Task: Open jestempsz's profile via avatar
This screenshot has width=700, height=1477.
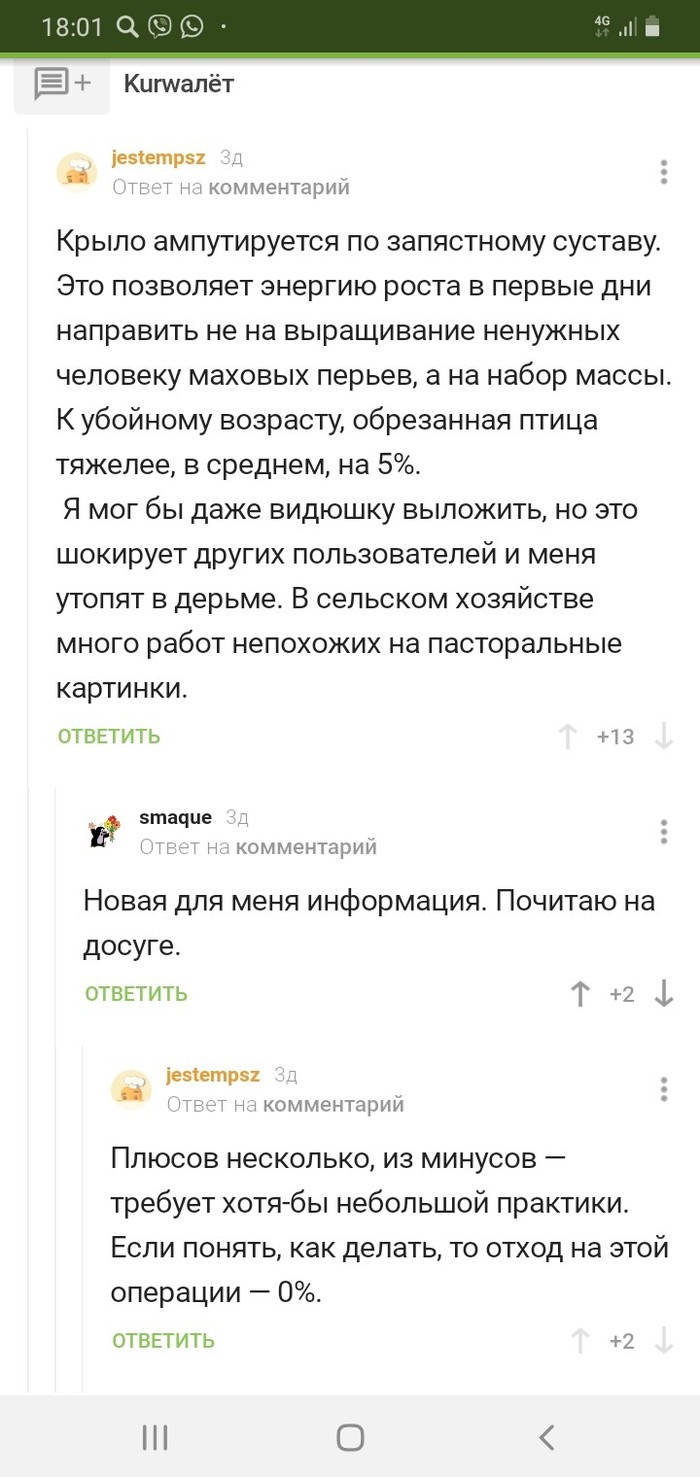Action: [78, 170]
